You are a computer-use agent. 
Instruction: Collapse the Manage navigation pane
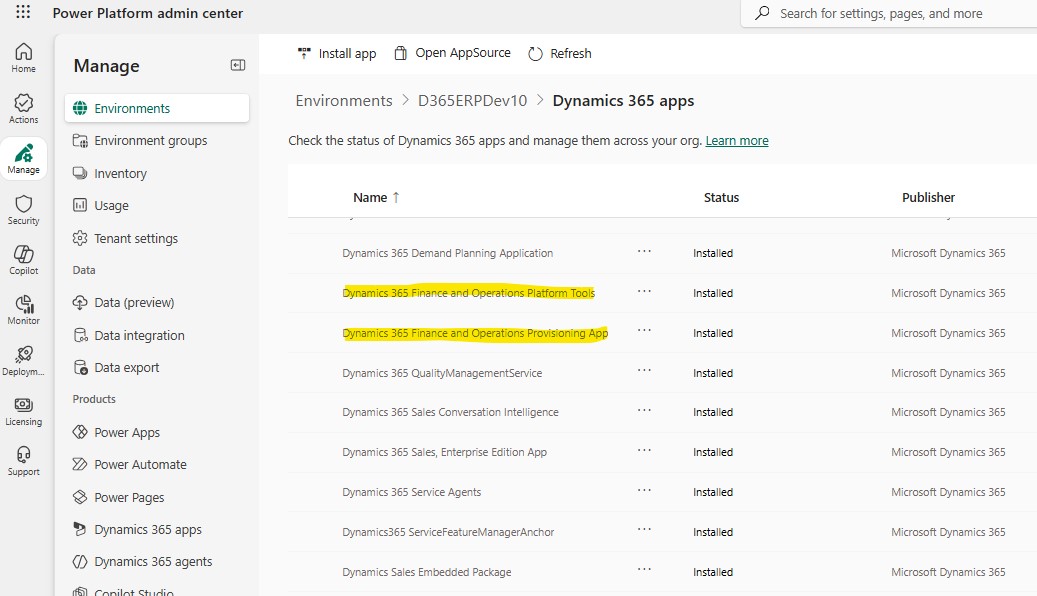(237, 65)
